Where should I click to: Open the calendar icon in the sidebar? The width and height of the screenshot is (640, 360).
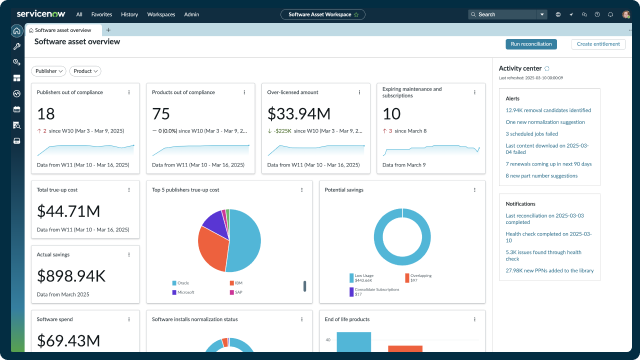tap(17, 109)
